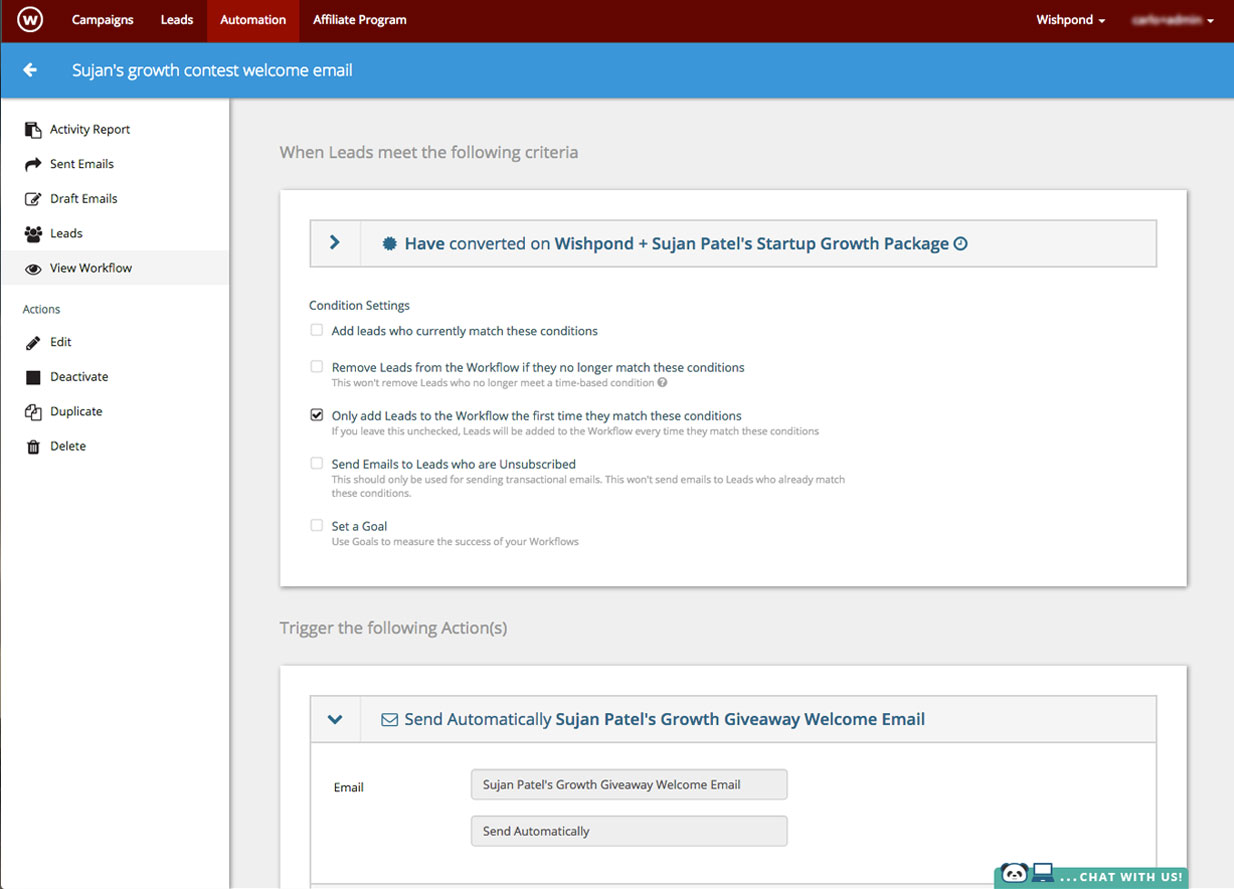Screen dimensions: 1234x889
Task: Click the Deactivate square icon
Action: point(33,377)
